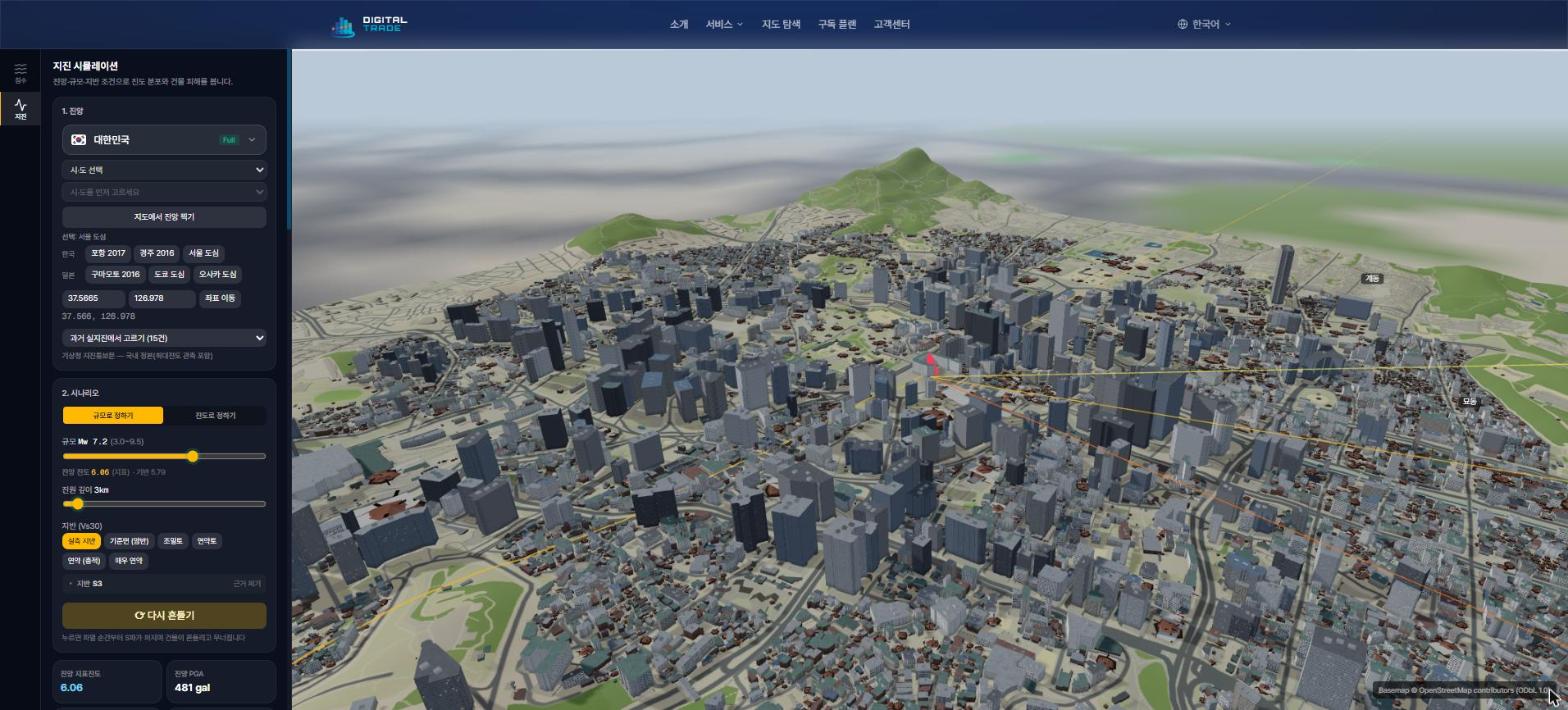Open the 한국어 language dropdown
The width and height of the screenshot is (1568, 710).
click(x=1205, y=24)
